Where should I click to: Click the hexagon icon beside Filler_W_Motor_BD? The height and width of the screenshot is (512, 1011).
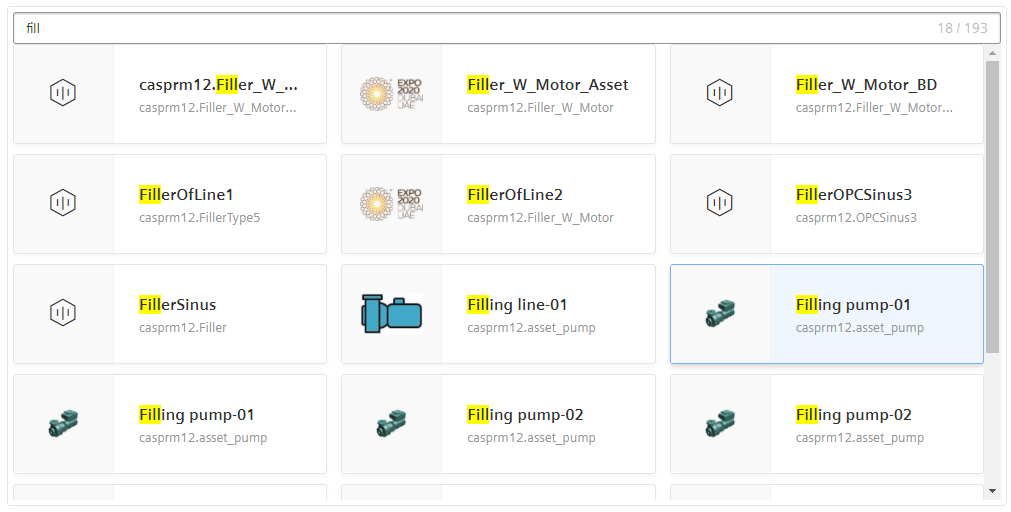point(720,92)
